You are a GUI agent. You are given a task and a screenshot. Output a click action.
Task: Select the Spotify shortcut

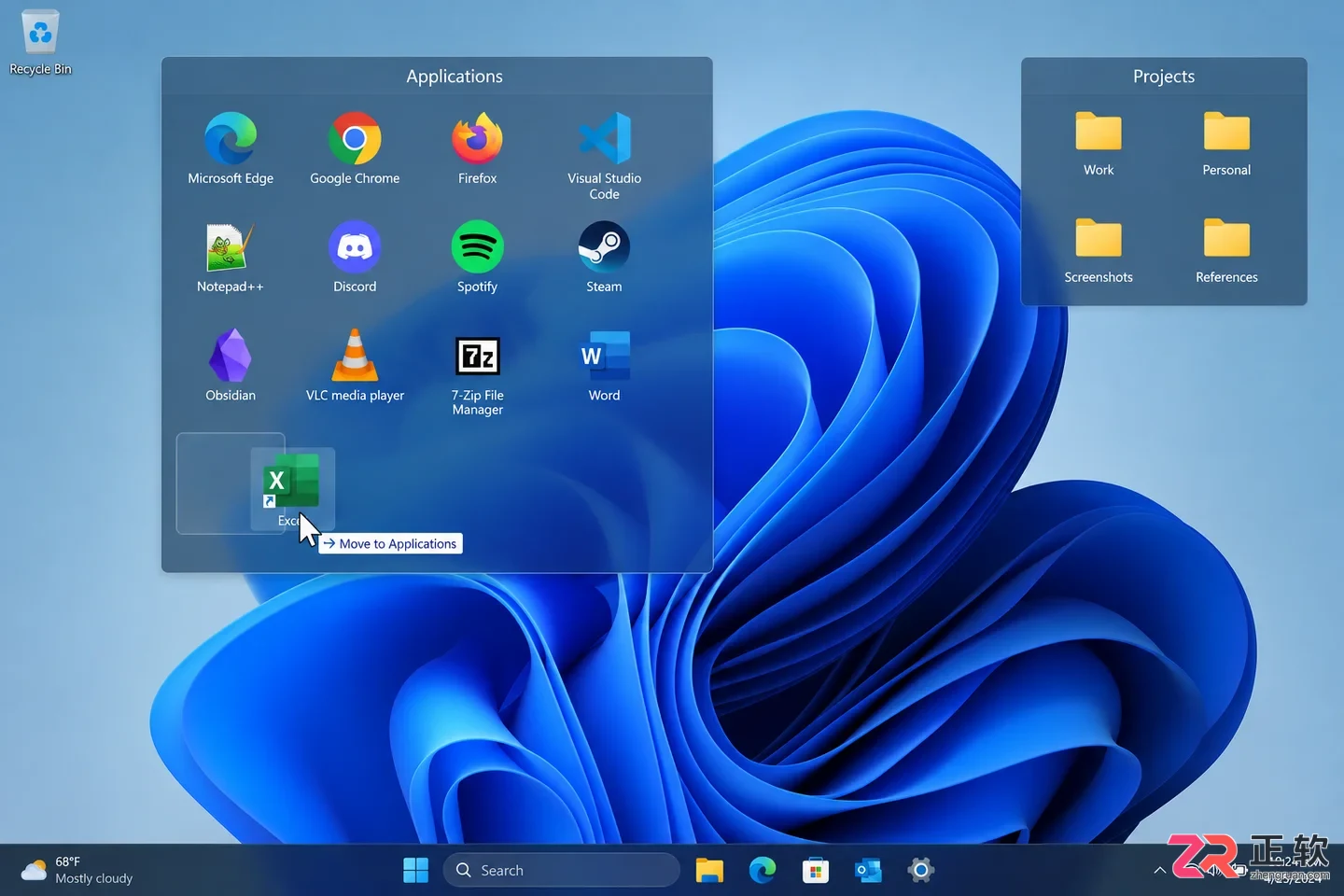pyautogui.click(x=477, y=247)
